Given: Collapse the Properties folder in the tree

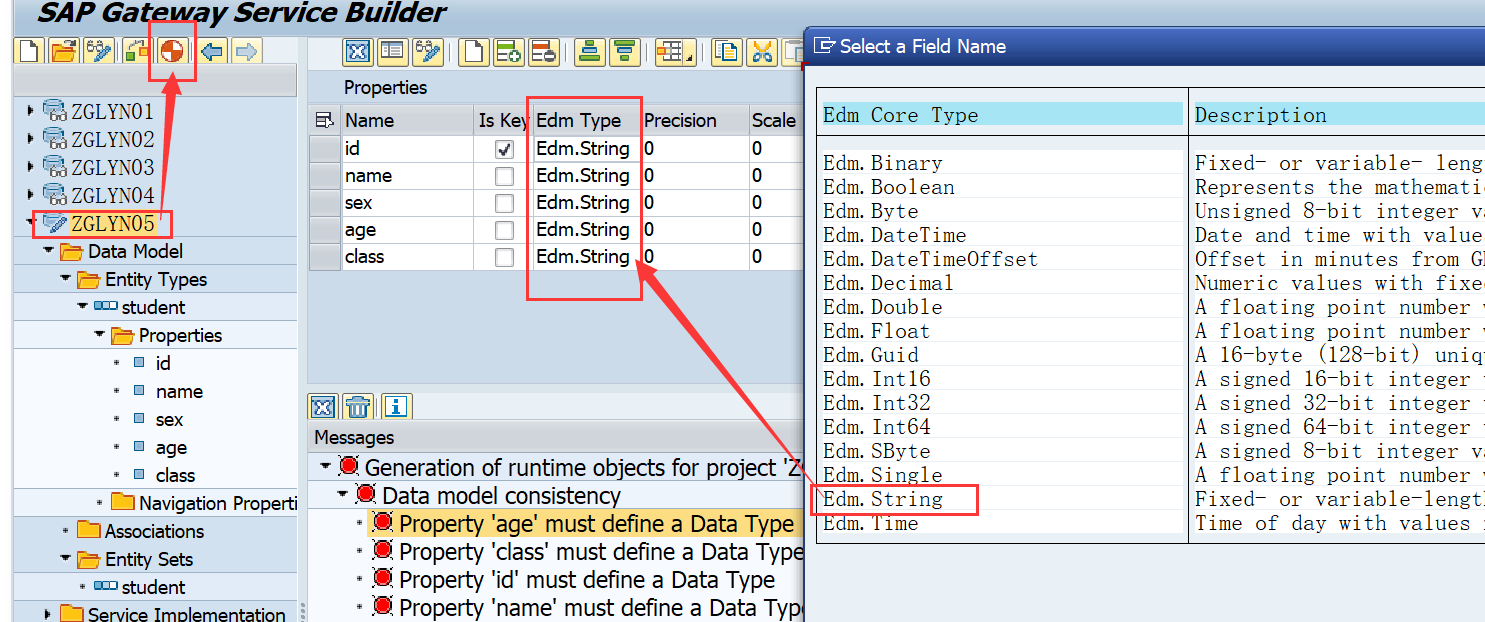Looking at the screenshot, I should (x=99, y=334).
